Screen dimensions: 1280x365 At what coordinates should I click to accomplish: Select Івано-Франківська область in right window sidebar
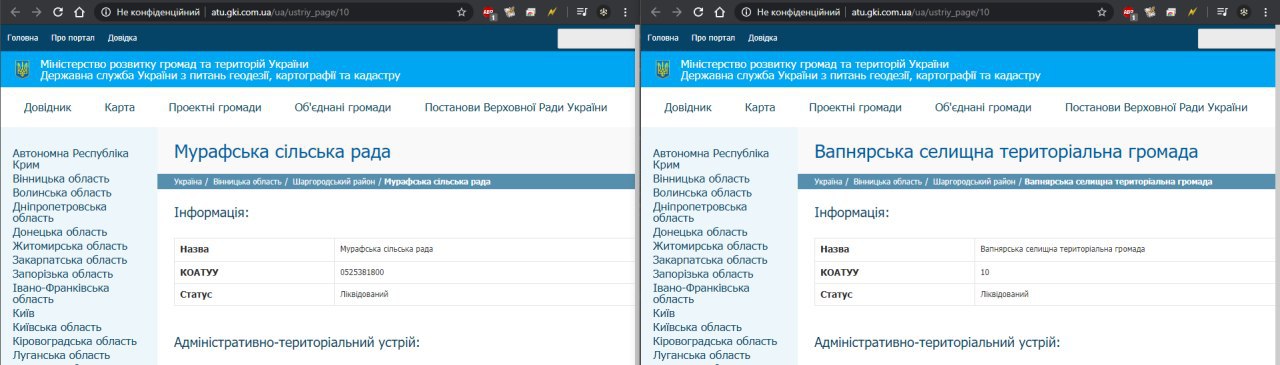[x=701, y=294]
